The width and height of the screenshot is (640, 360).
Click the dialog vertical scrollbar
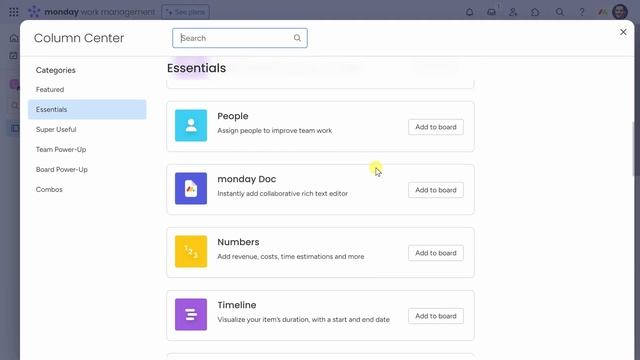point(634,149)
